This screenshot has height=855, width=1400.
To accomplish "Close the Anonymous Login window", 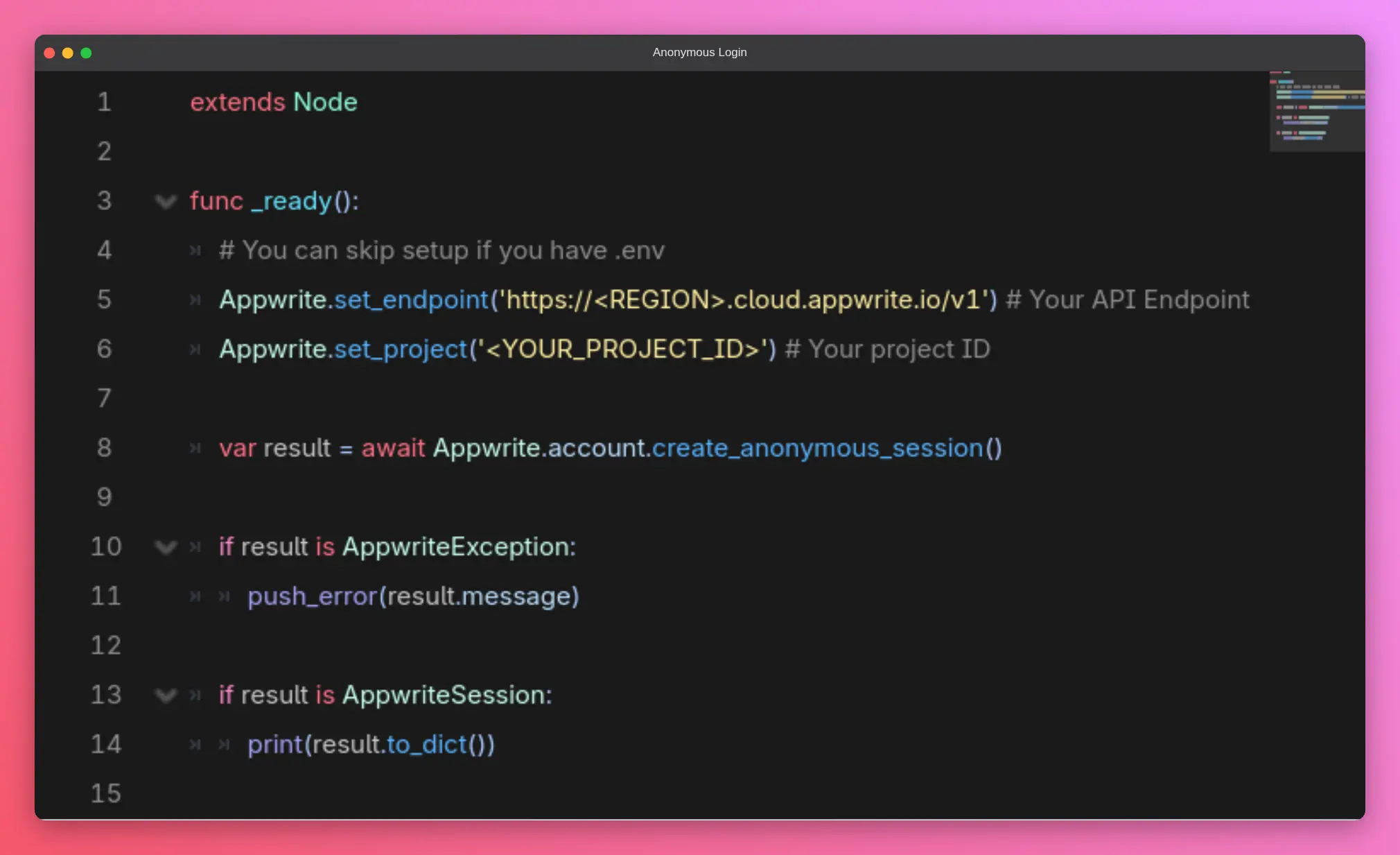I will coord(49,53).
